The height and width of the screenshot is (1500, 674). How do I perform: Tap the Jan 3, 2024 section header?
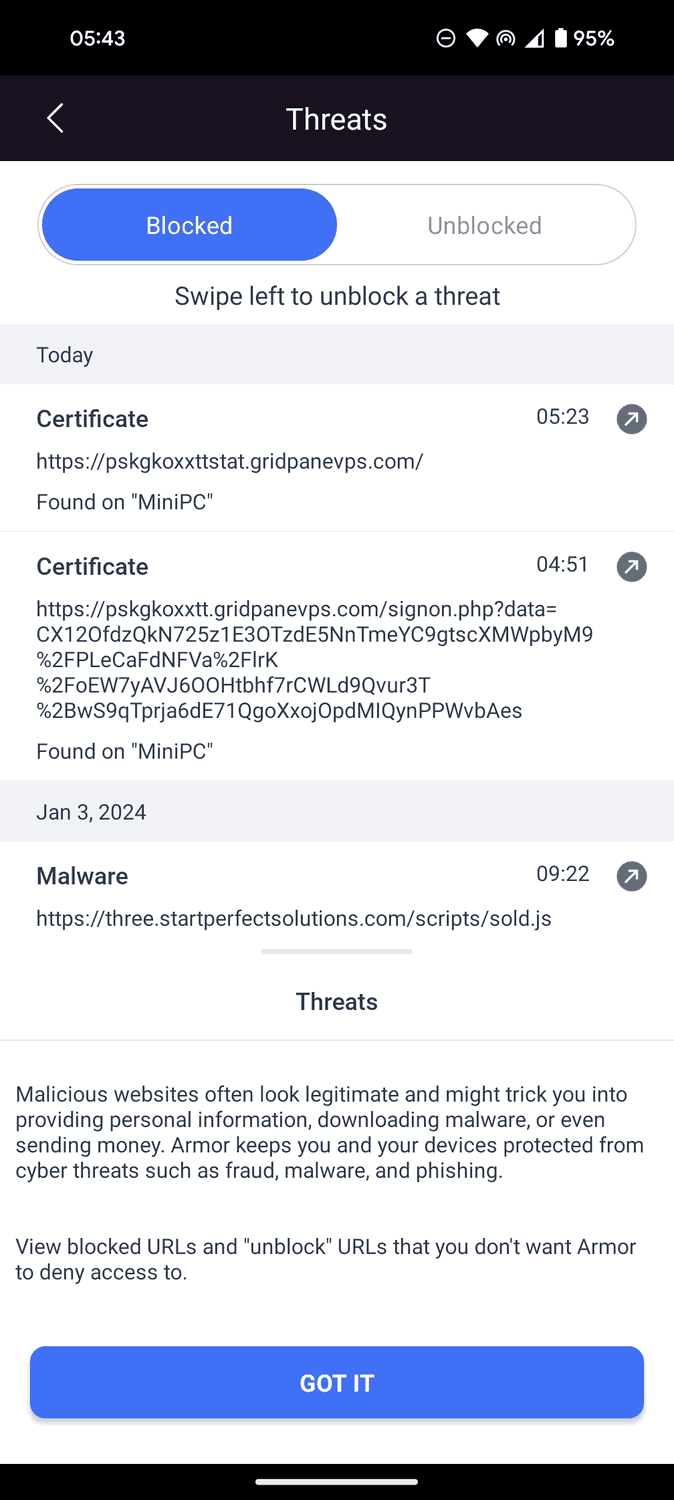(91, 812)
